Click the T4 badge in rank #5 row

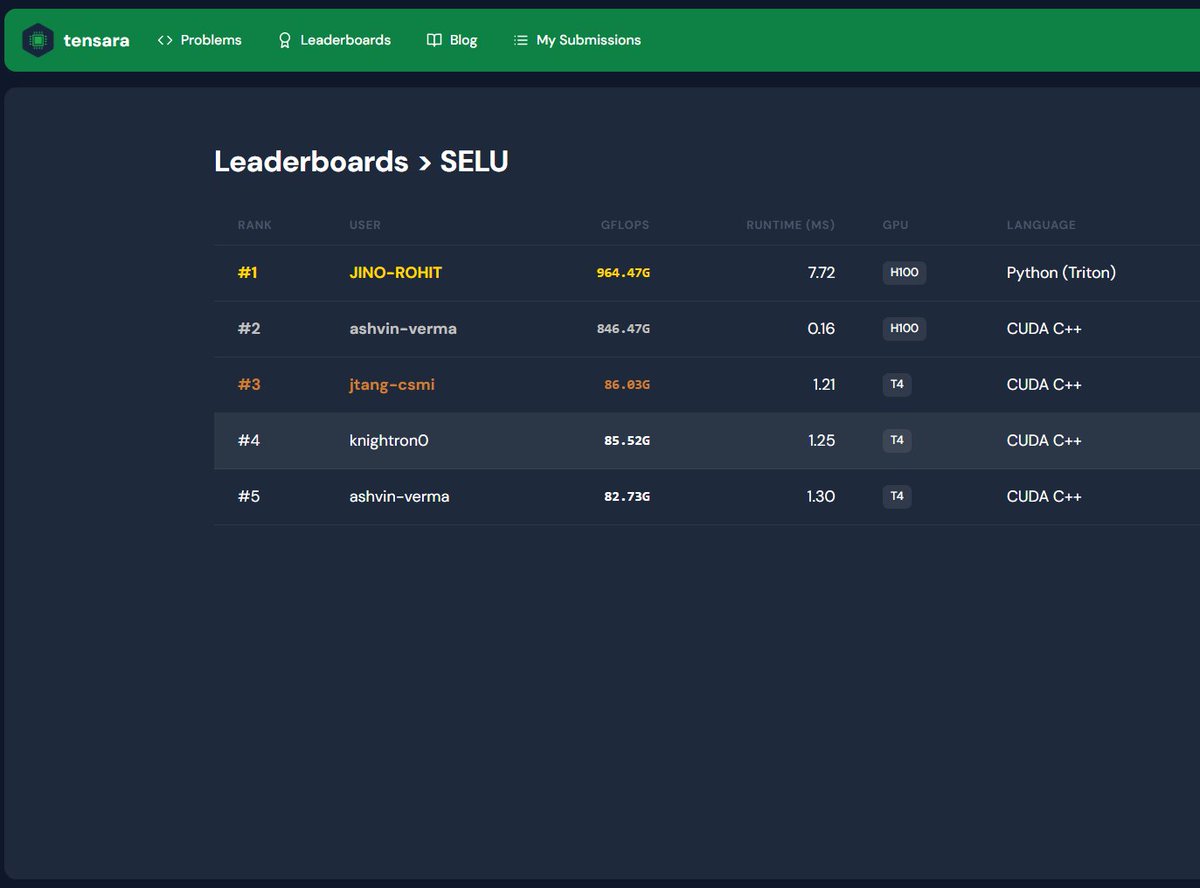click(x=897, y=497)
